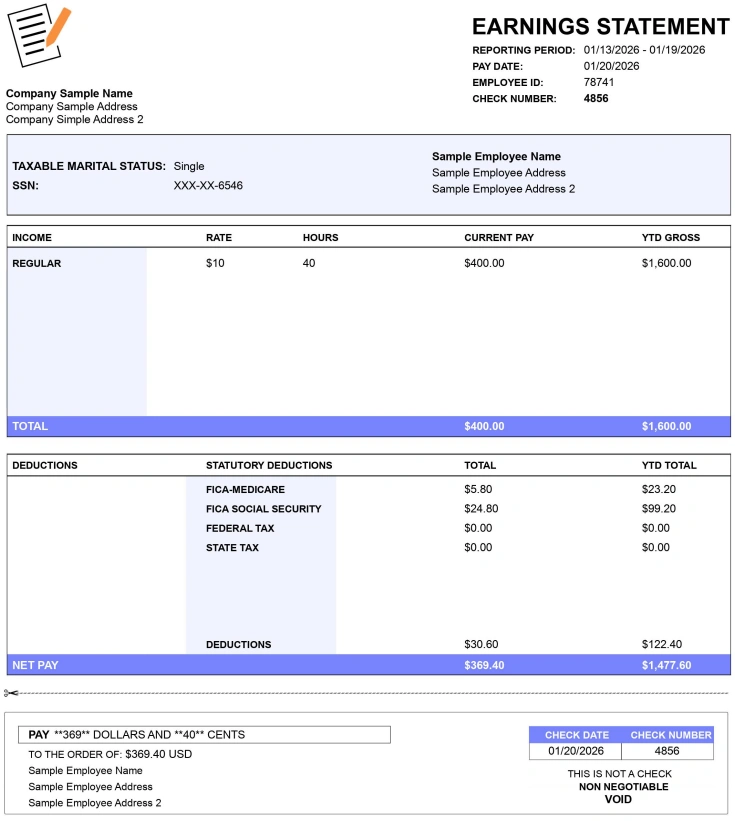Click the Federal Tax row label
This screenshot has width=735, height=821.
tap(240, 528)
